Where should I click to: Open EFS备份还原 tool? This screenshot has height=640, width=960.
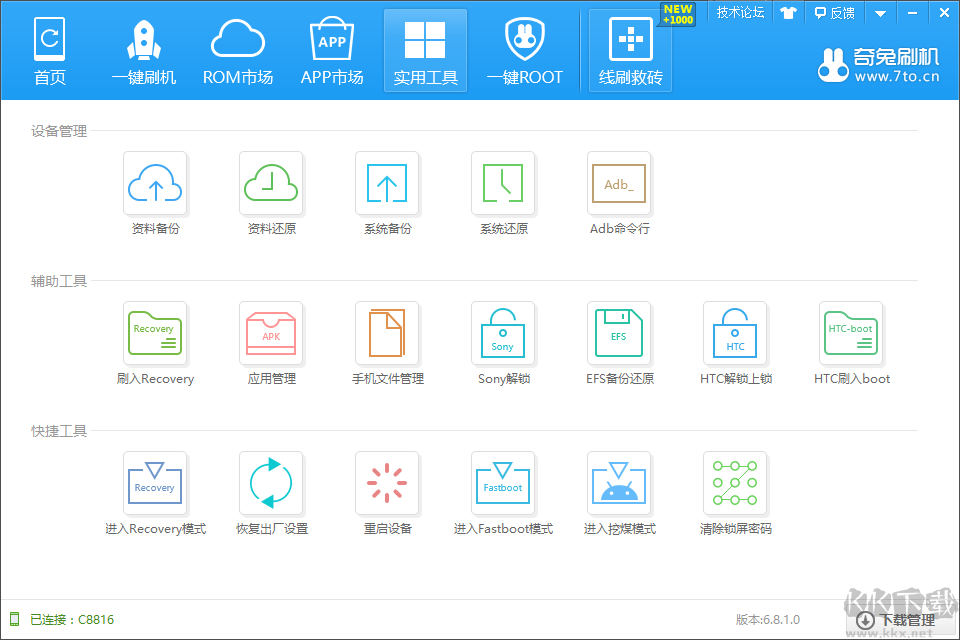pyautogui.click(x=619, y=334)
